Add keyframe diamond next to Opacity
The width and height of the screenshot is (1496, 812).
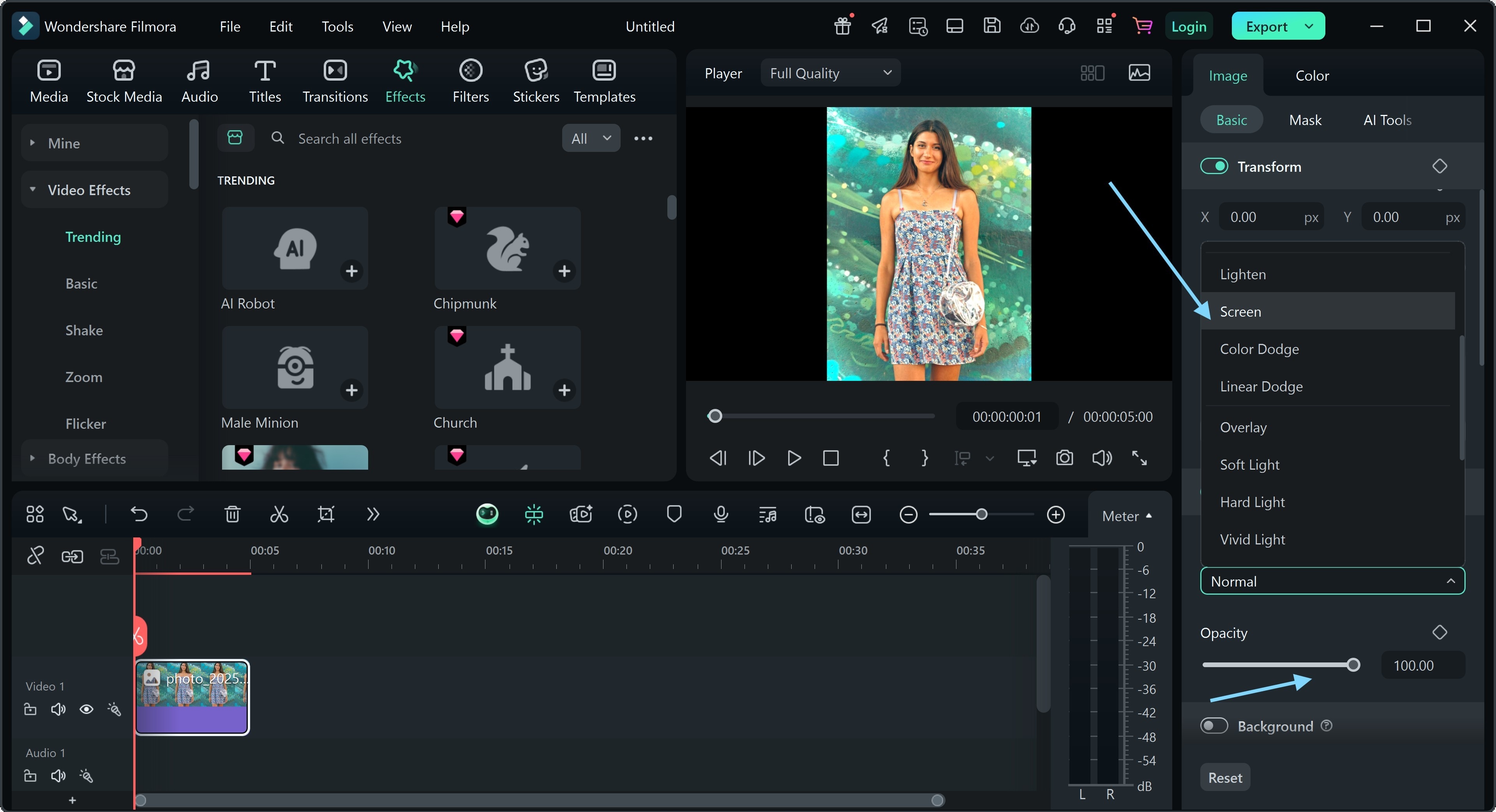tap(1439, 632)
